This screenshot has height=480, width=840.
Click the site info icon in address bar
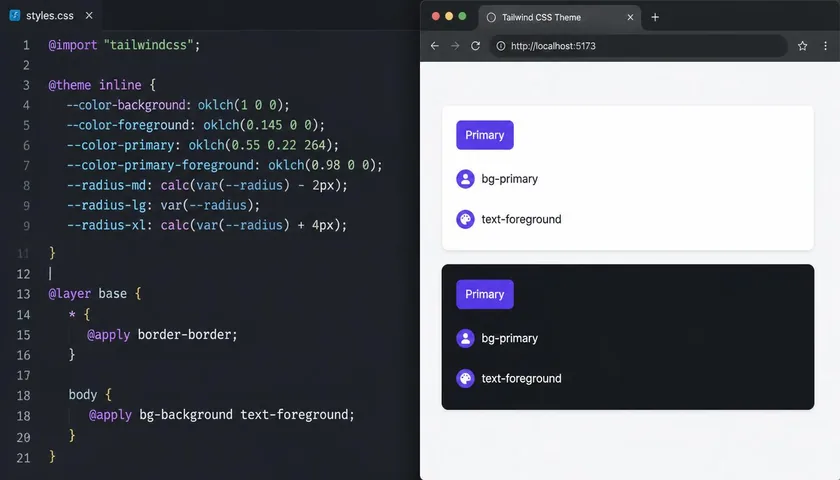500,46
